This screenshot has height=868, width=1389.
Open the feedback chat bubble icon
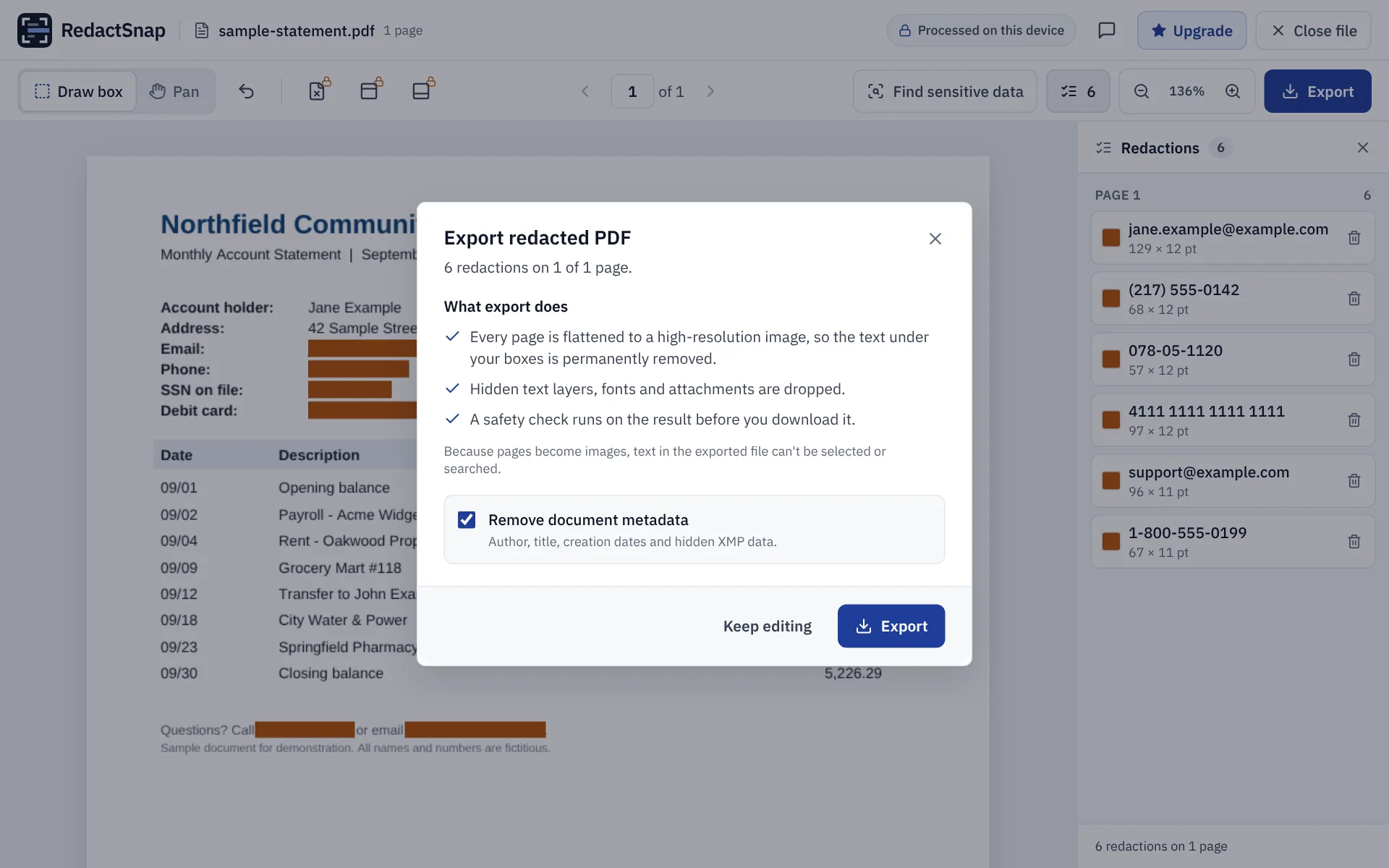click(1106, 30)
